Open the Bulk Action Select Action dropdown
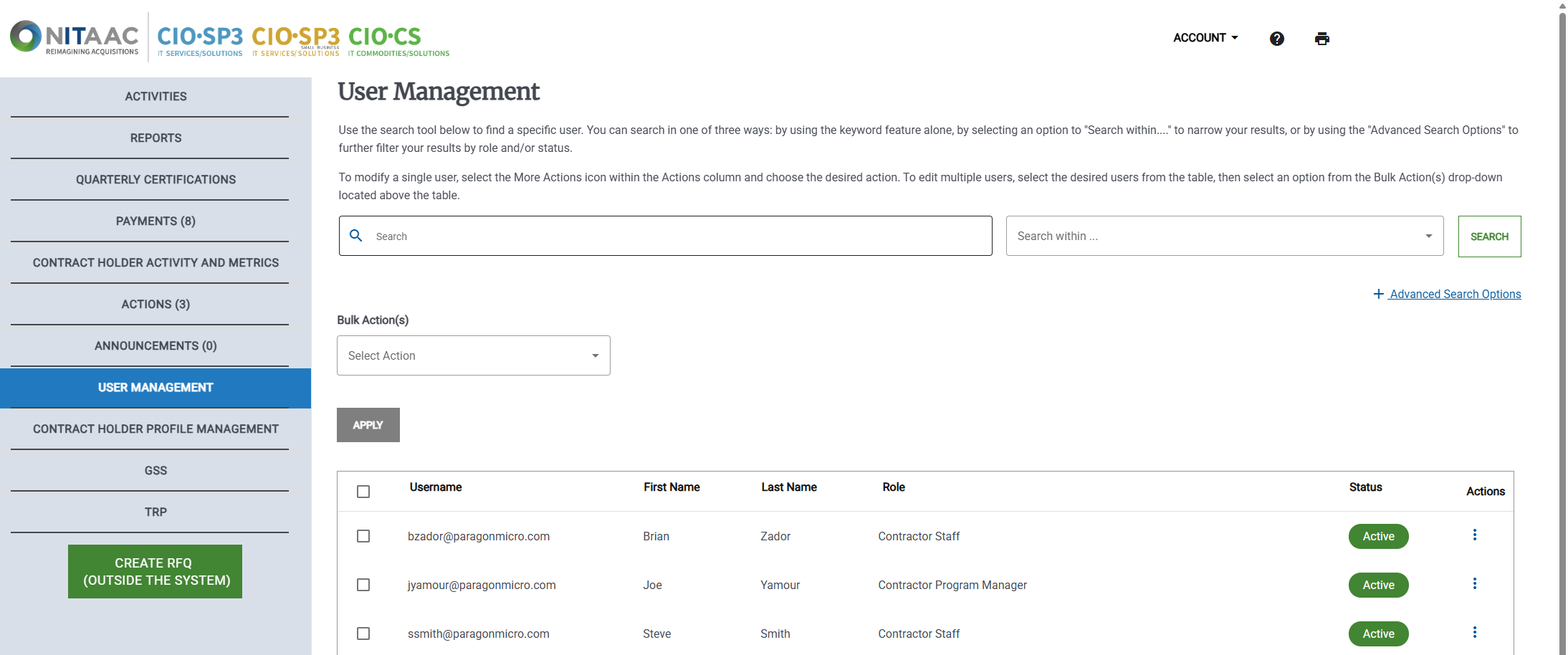This screenshot has width=1568, height=655. pos(472,355)
